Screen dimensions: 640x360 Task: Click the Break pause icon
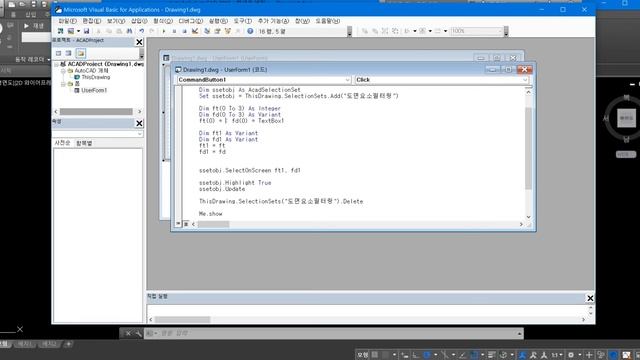pos(174,31)
